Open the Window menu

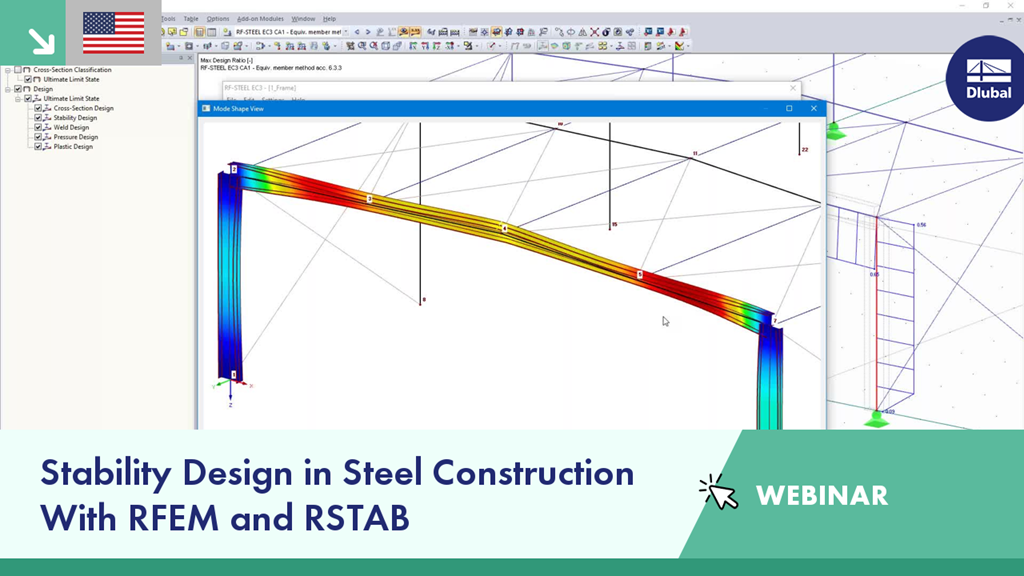click(303, 19)
